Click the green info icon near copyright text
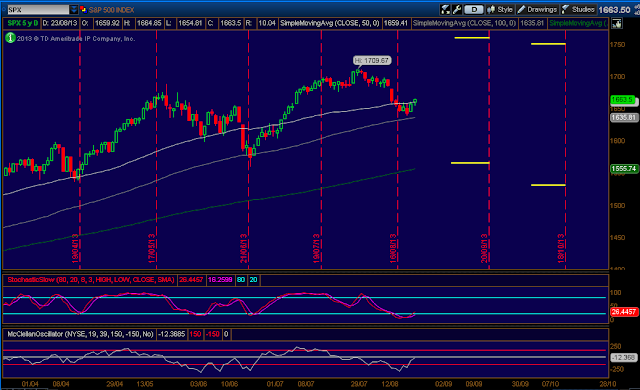The width and height of the screenshot is (640, 390). (10, 38)
